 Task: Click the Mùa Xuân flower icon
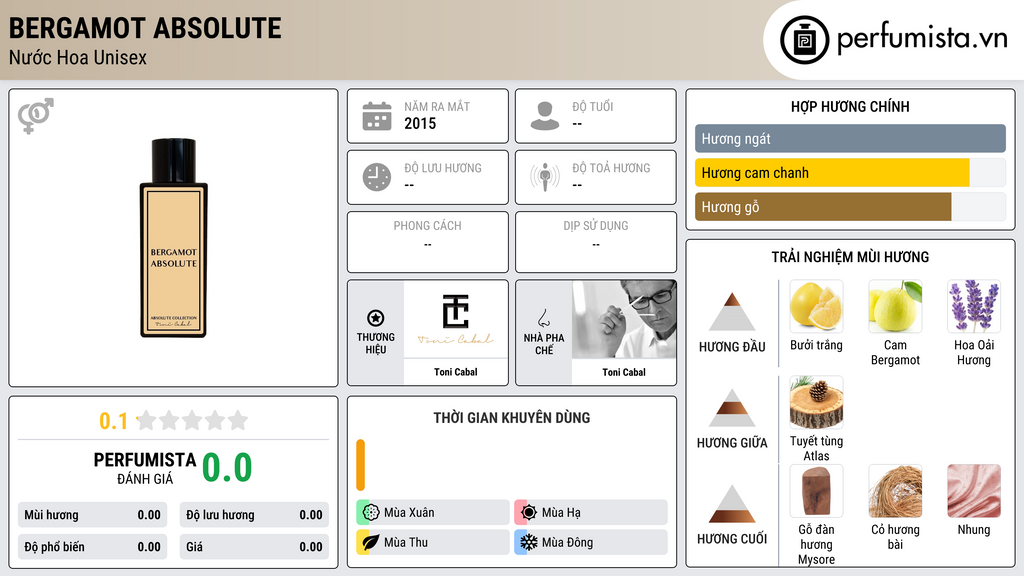click(x=371, y=513)
